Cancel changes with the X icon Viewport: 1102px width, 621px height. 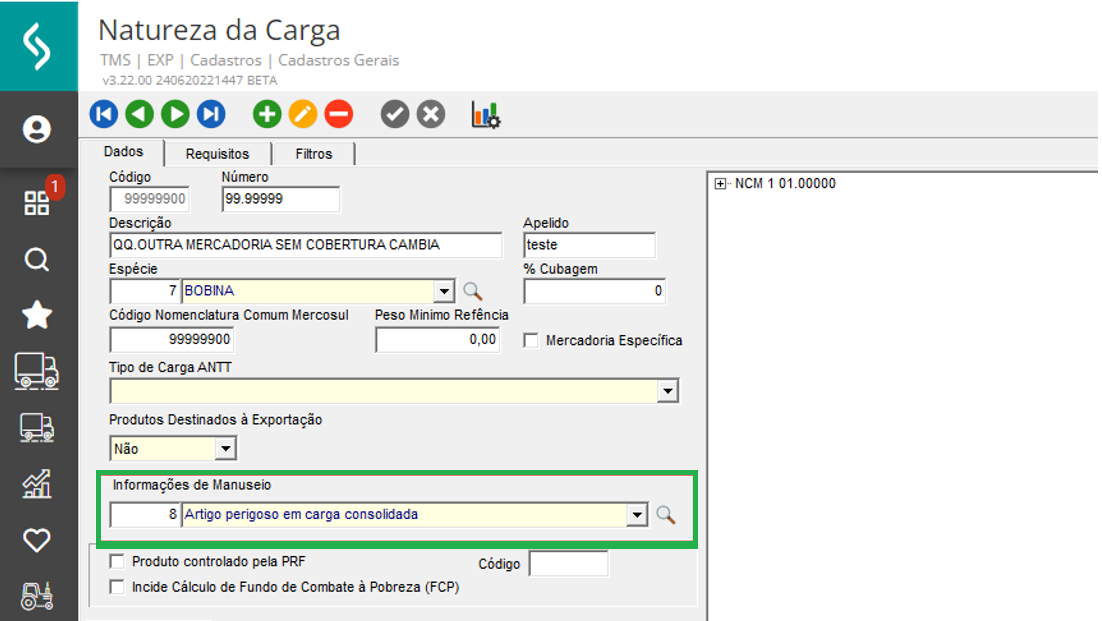click(x=431, y=114)
